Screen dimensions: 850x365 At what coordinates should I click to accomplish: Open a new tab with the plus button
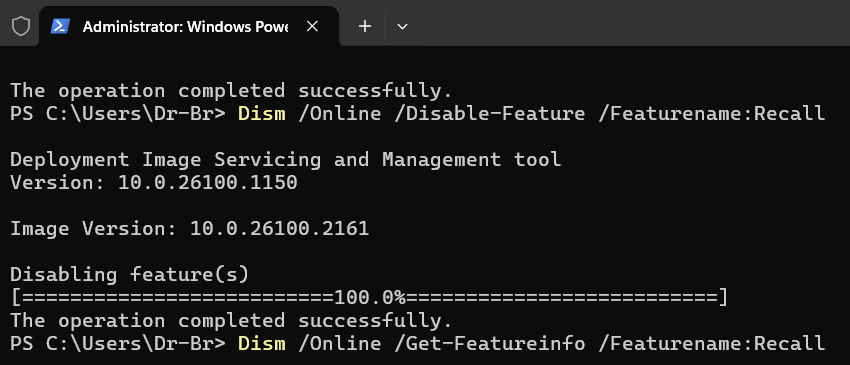365,26
